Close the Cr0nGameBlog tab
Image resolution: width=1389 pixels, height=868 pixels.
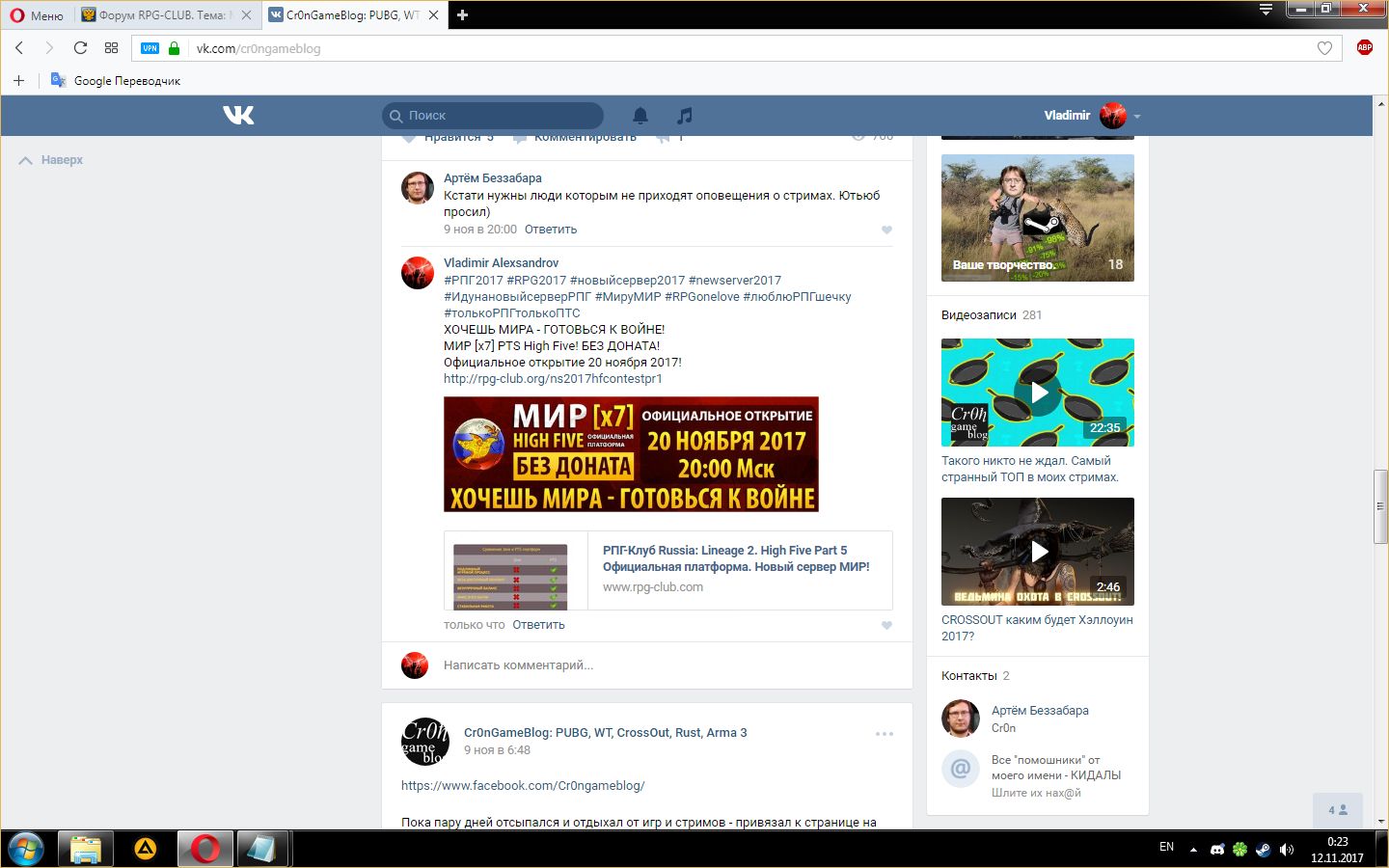point(433,15)
